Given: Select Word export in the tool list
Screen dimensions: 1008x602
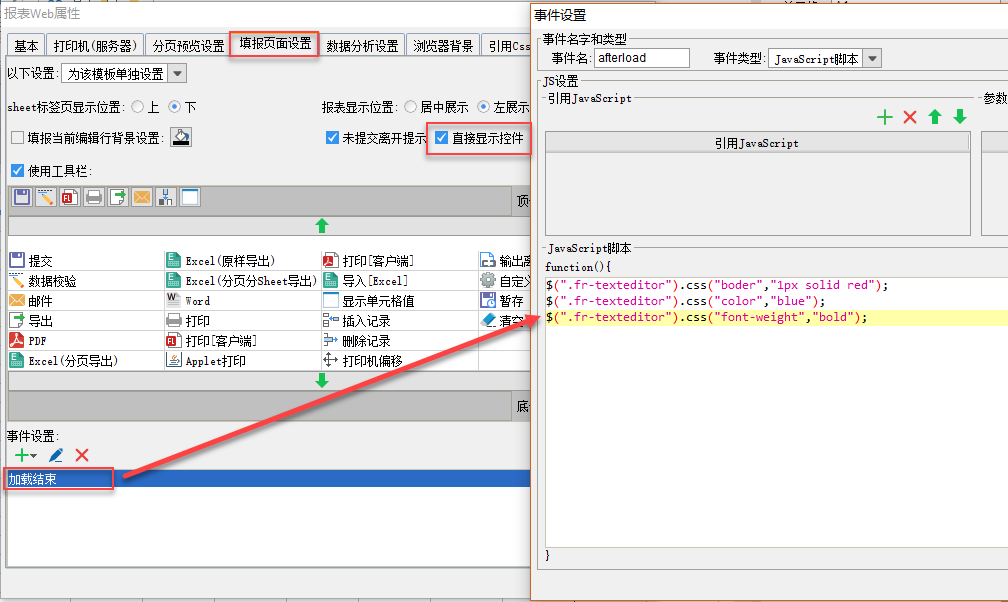Looking at the screenshot, I should click(x=188, y=301).
